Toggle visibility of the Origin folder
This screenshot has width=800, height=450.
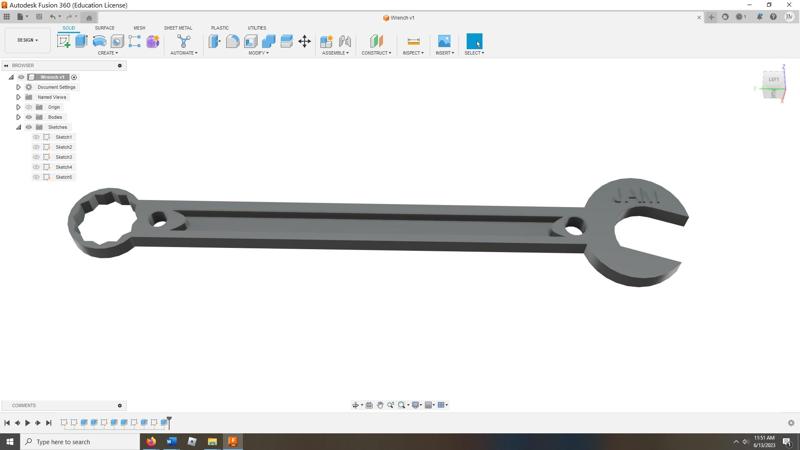pos(29,107)
